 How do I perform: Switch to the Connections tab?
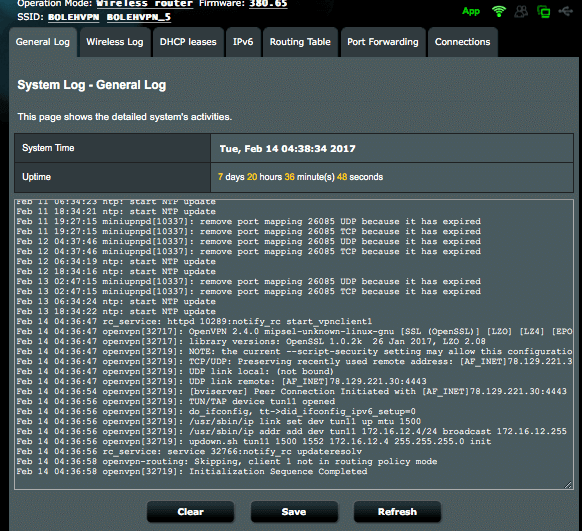click(x=462, y=42)
